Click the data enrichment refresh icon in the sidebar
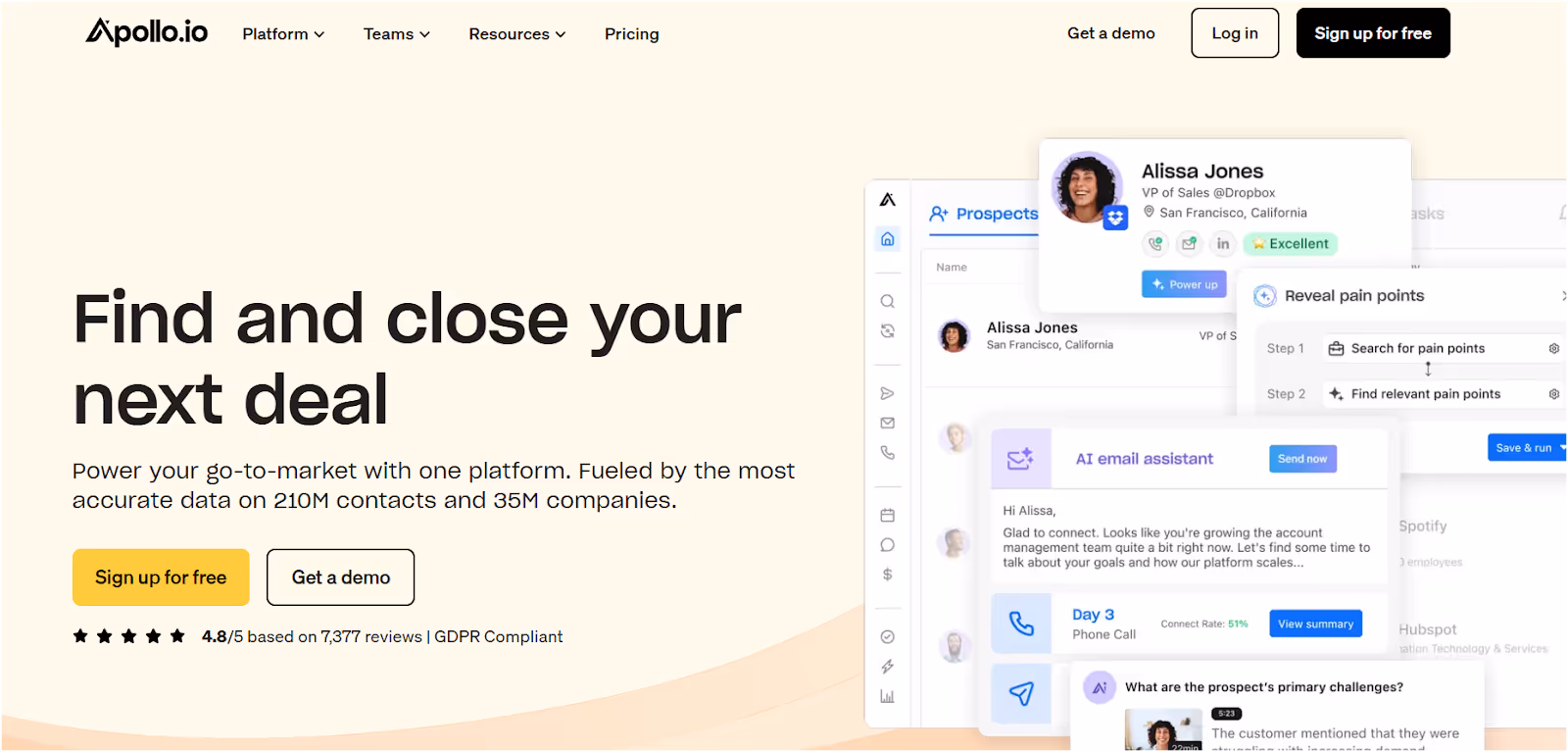 tap(888, 331)
